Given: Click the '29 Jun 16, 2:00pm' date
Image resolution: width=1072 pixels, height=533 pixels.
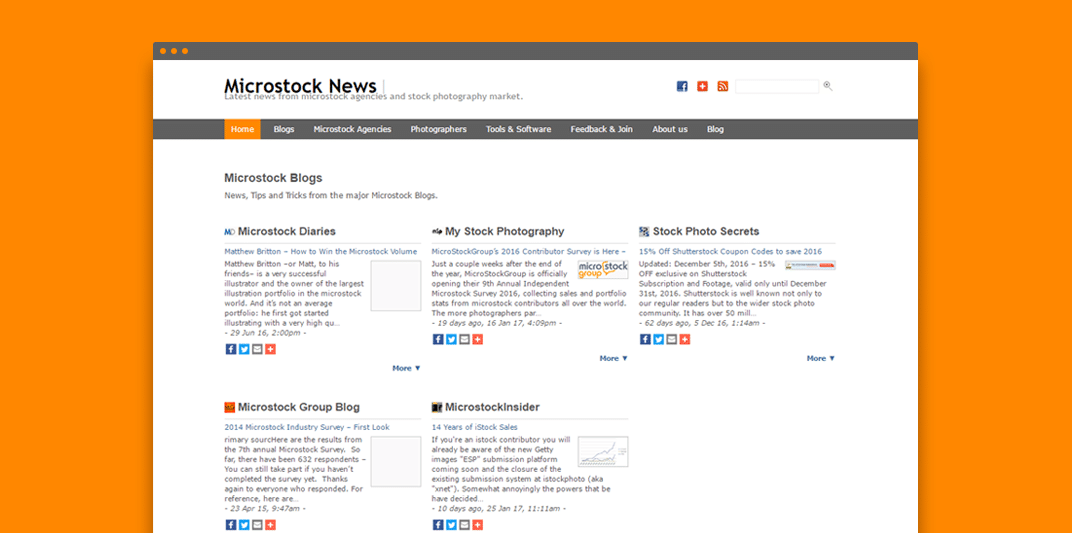Looking at the screenshot, I should pos(265,333).
